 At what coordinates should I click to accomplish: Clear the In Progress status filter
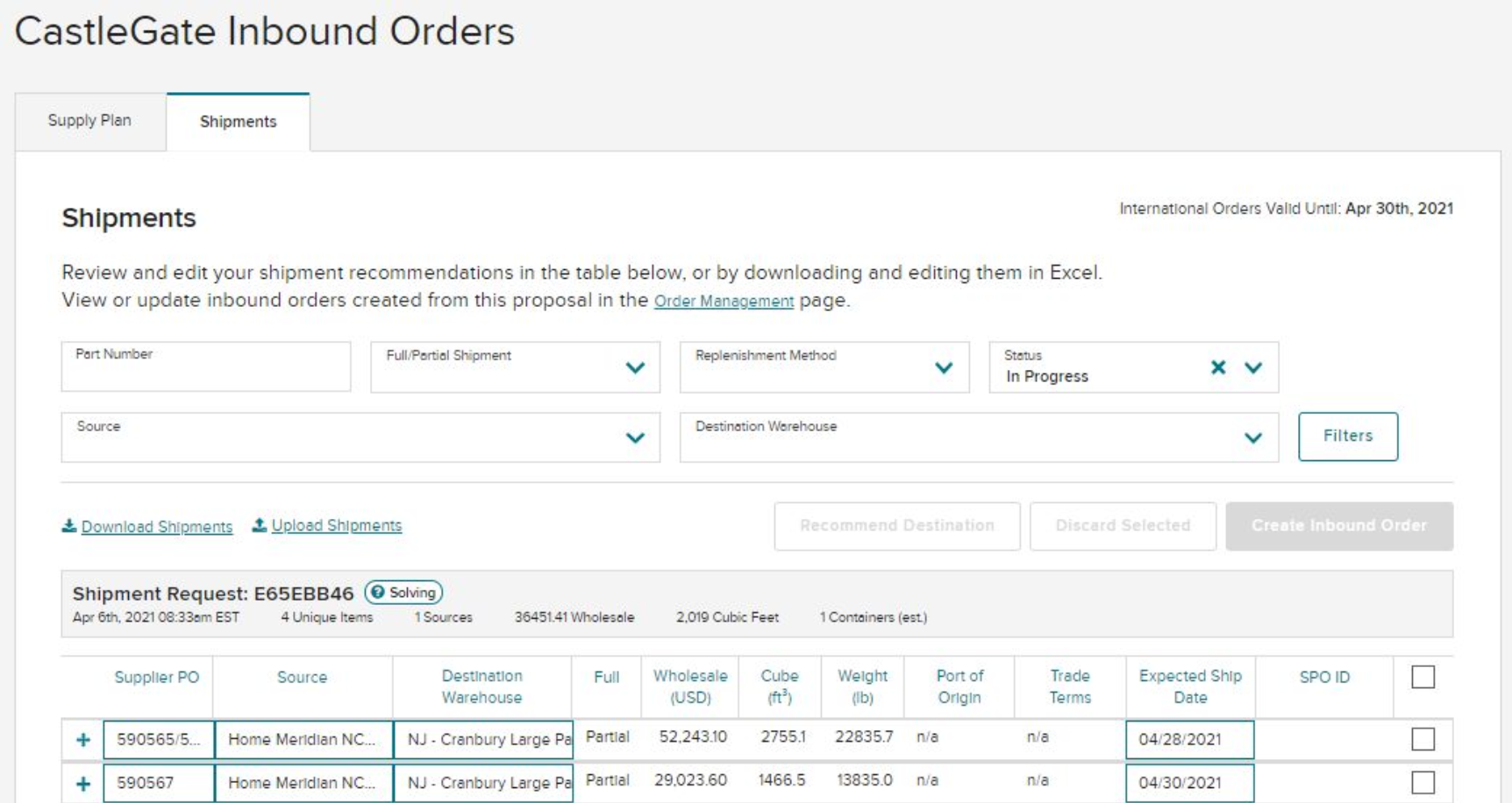tap(1218, 367)
